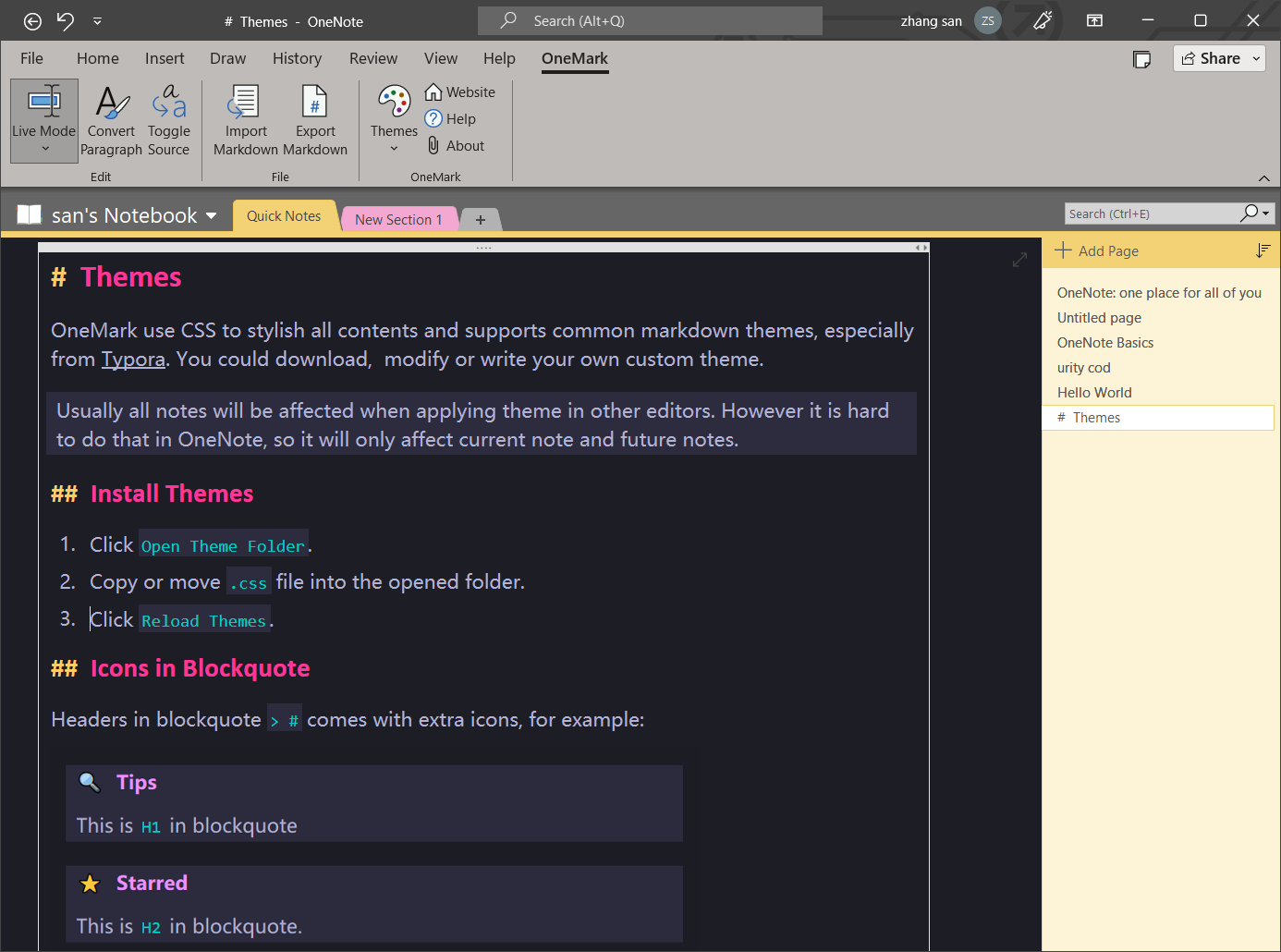
Task: Open the Help ribbon tab
Action: click(x=499, y=58)
